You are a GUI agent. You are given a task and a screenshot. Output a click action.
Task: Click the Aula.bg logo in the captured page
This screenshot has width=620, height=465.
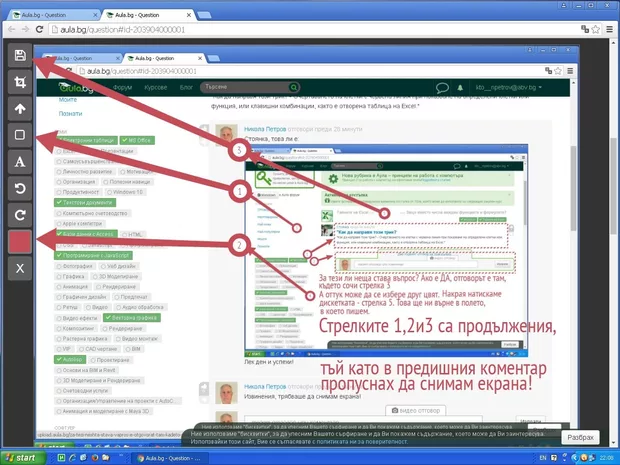76,87
